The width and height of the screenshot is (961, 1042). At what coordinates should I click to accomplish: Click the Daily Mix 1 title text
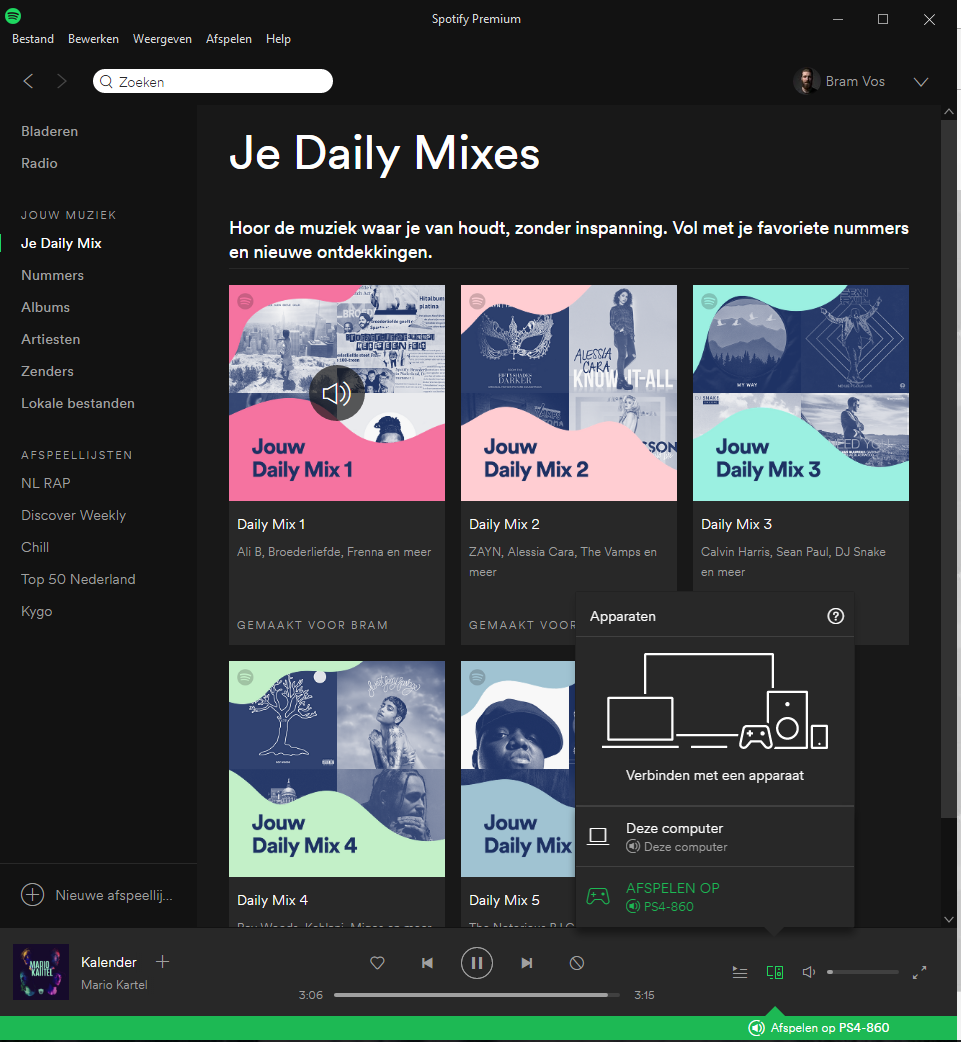(x=271, y=524)
